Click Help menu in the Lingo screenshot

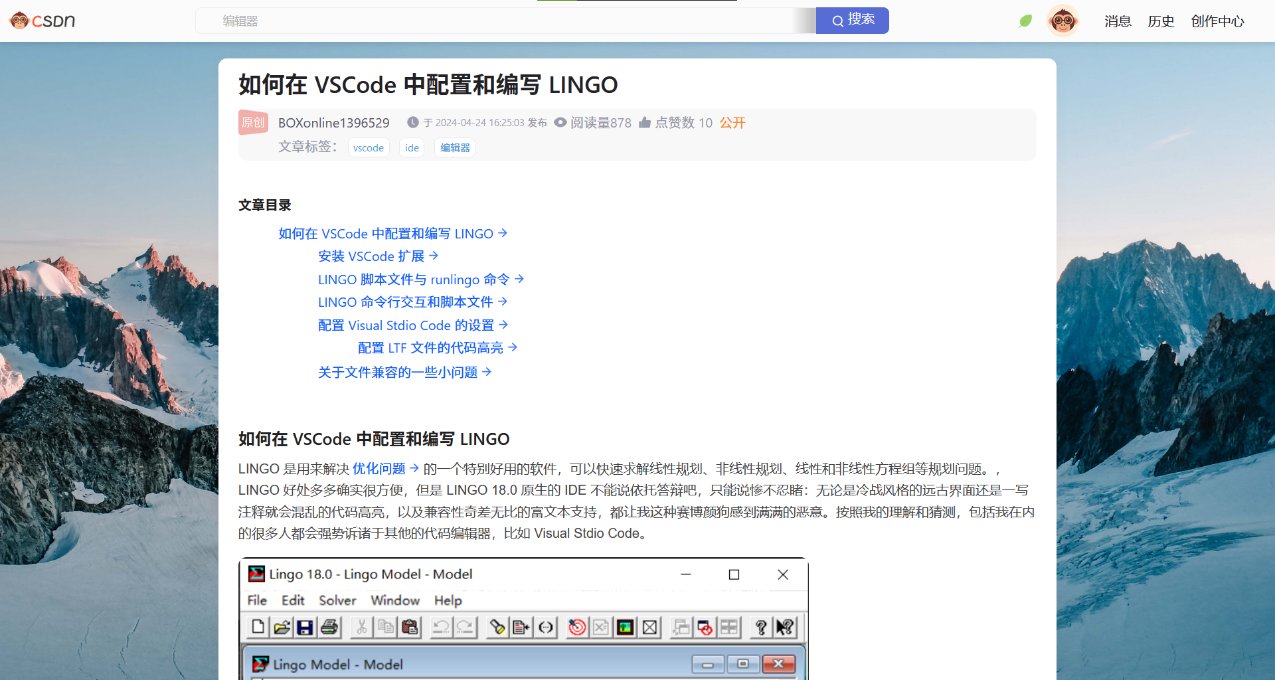(x=448, y=600)
